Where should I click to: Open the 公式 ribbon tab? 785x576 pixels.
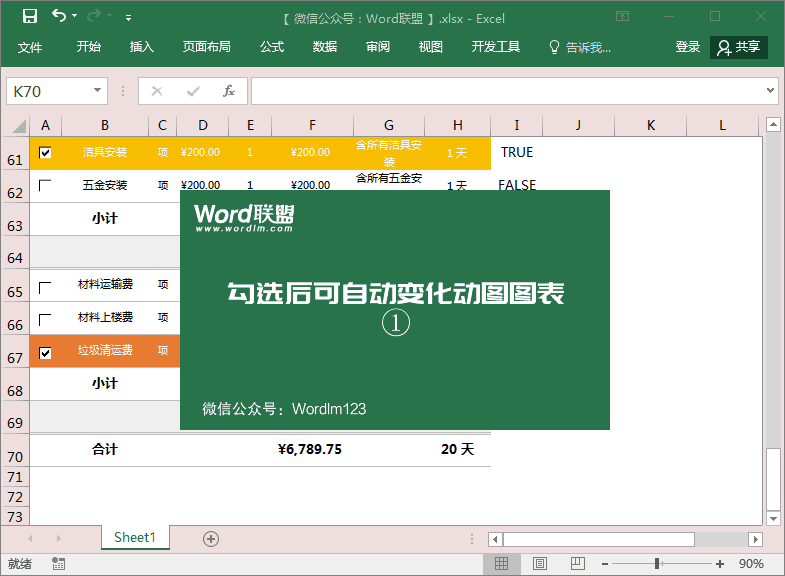click(x=272, y=47)
